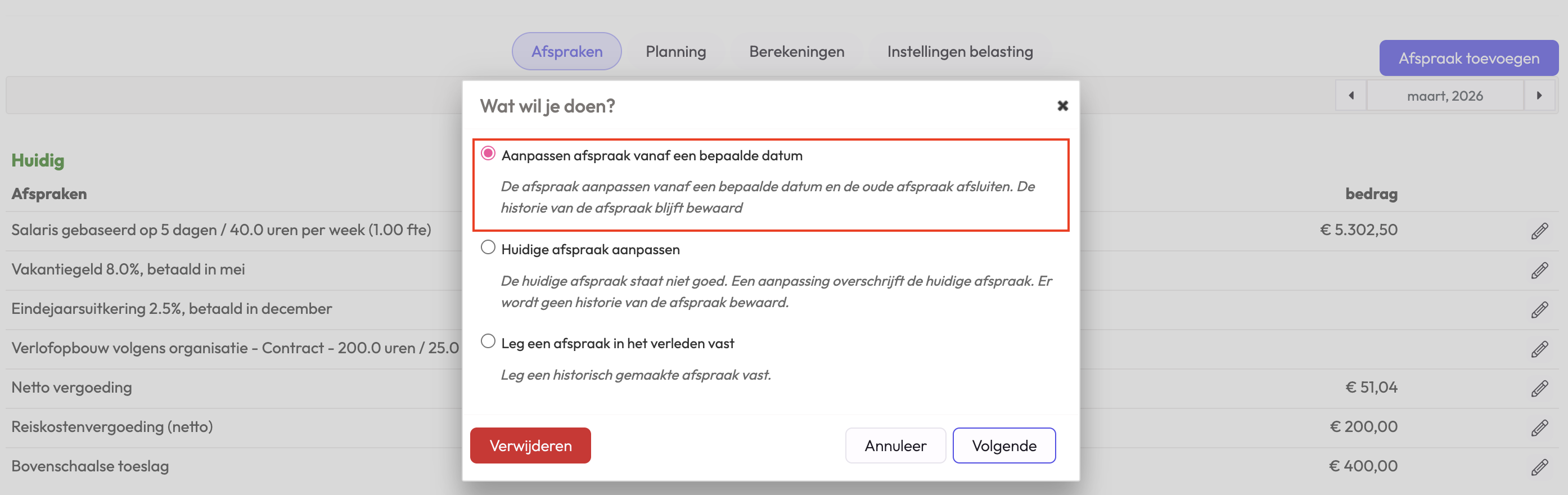
Task: Click the Volgende button
Action: (x=1004, y=445)
